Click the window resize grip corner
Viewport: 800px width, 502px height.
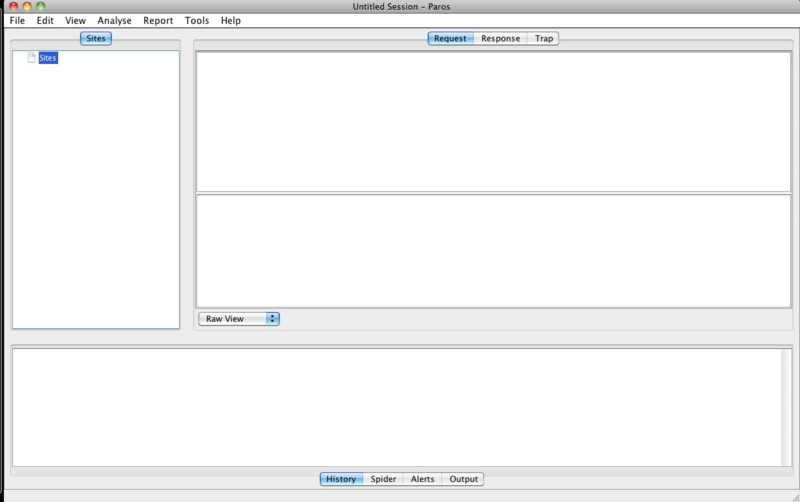tap(795, 497)
